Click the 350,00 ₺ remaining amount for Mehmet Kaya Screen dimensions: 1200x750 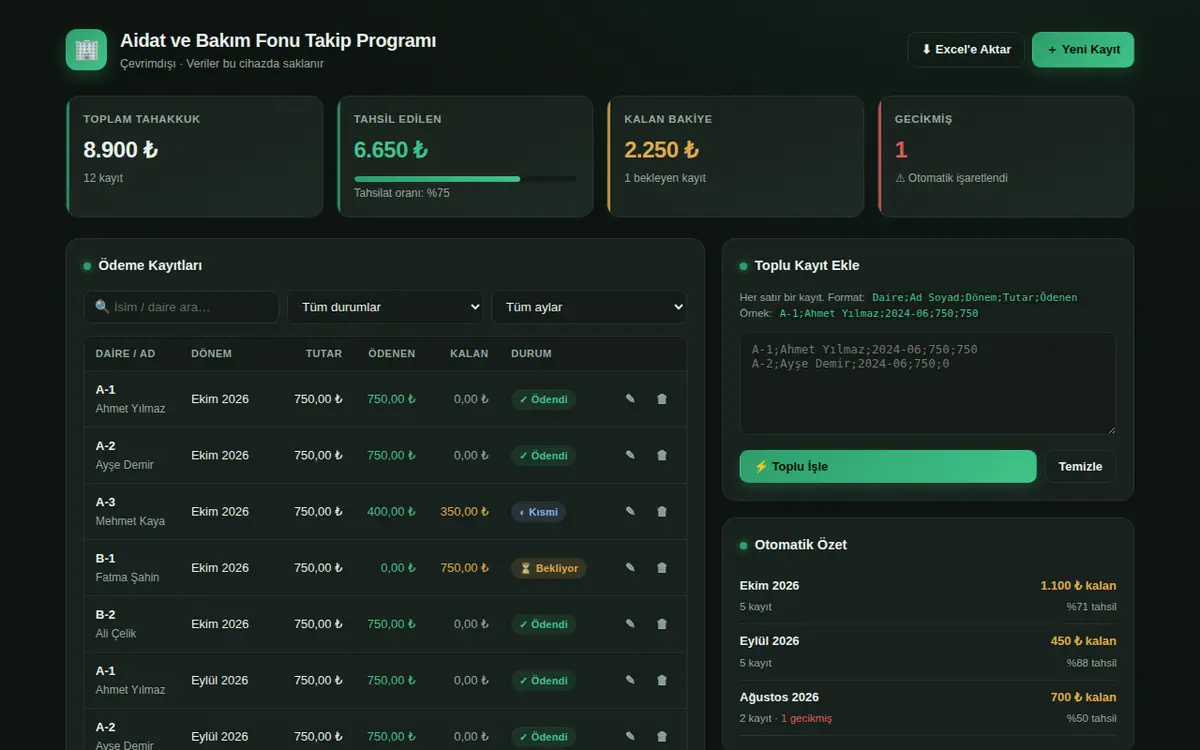pos(464,512)
